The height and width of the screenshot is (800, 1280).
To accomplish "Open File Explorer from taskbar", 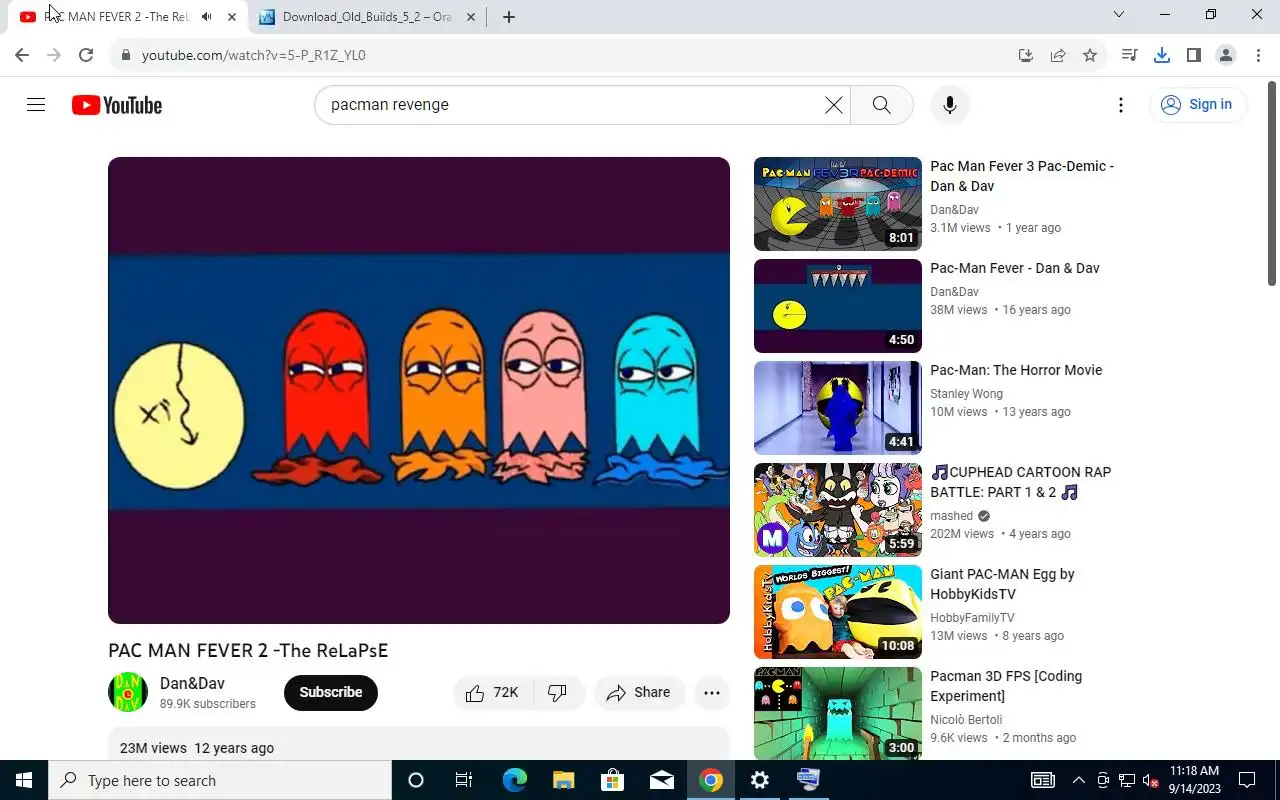I will 563,780.
